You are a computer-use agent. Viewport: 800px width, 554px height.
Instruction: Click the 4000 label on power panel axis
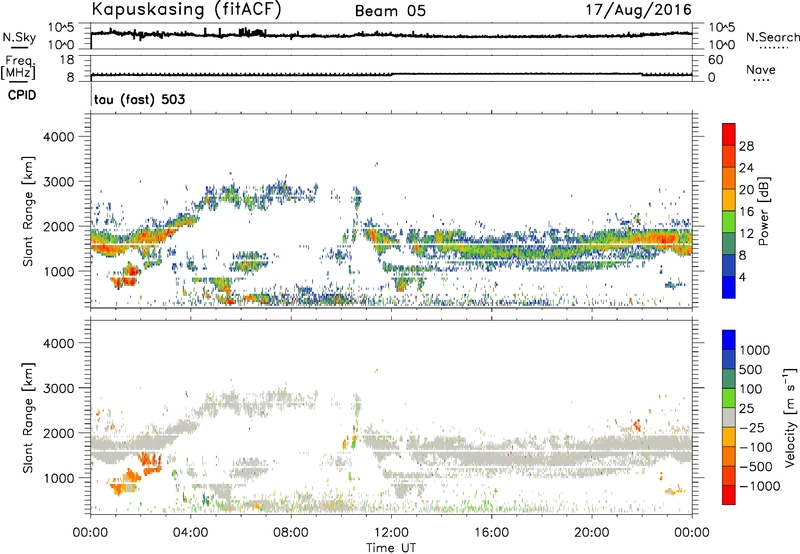pyautogui.click(x=58, y=137)
